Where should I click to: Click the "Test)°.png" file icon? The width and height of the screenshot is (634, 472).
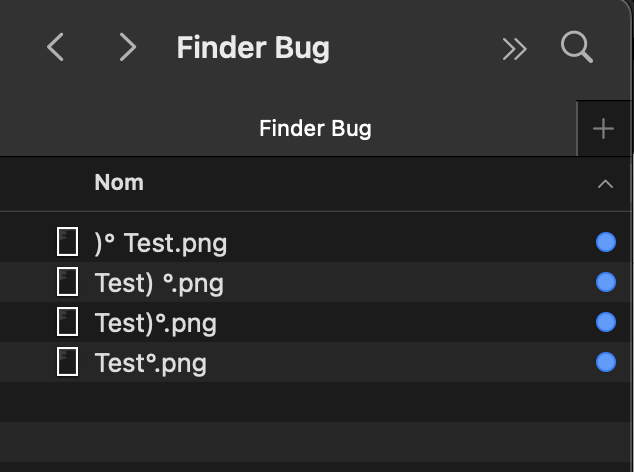pos(67,322)
